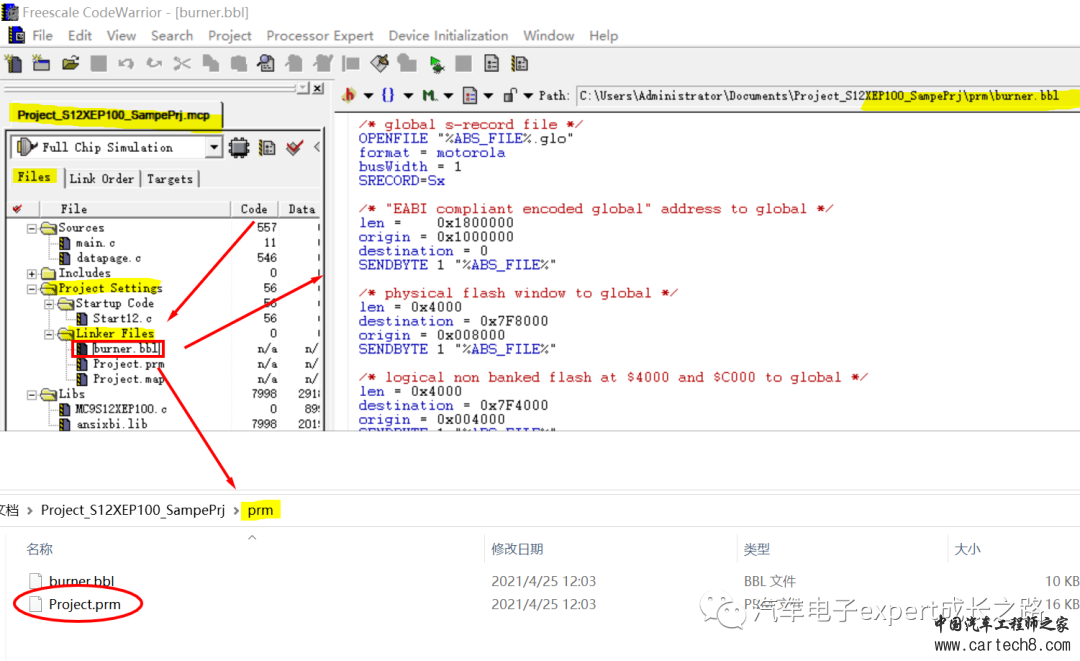This screenshot has height=661, width=1080.
Task: Click the target settings chip icon
Action: click(x=239, y=147)
